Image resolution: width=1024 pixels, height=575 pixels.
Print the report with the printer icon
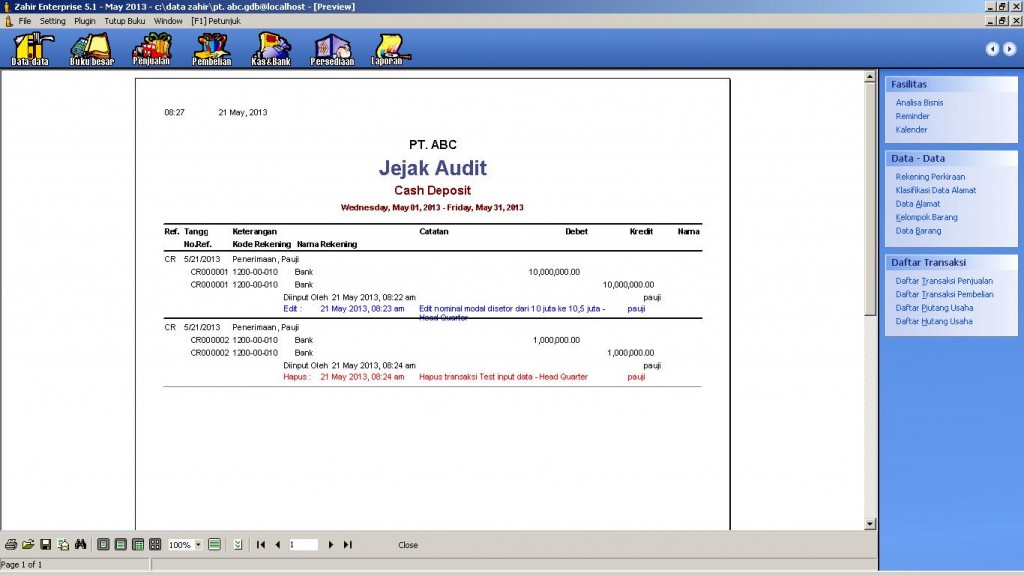tap(11, 545)
